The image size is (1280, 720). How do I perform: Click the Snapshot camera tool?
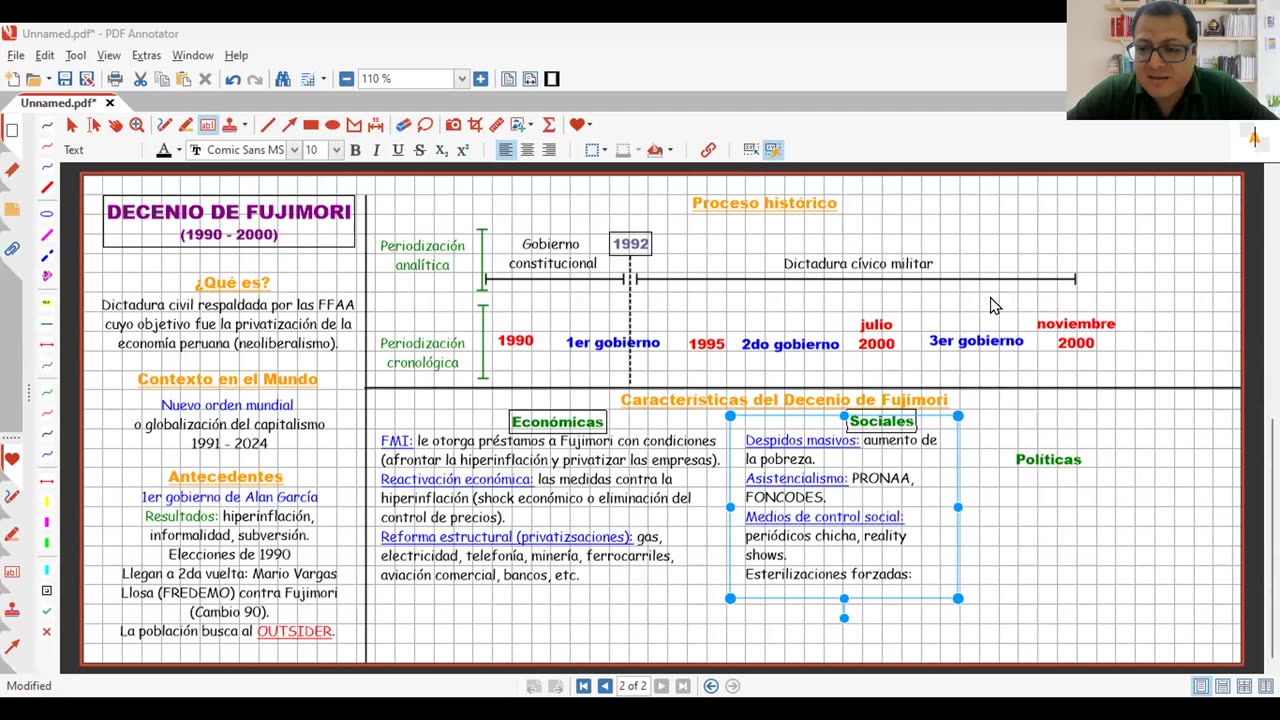(453, 125)
